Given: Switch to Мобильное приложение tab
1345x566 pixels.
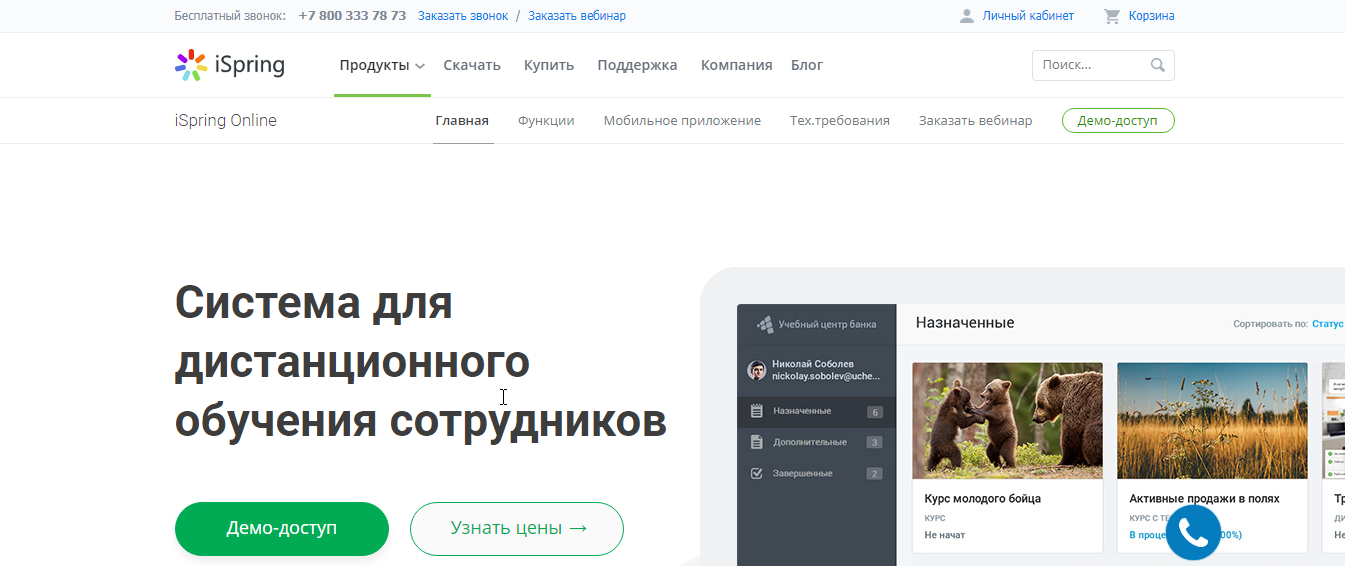Looking at the screenshot, I should [682, 121].
